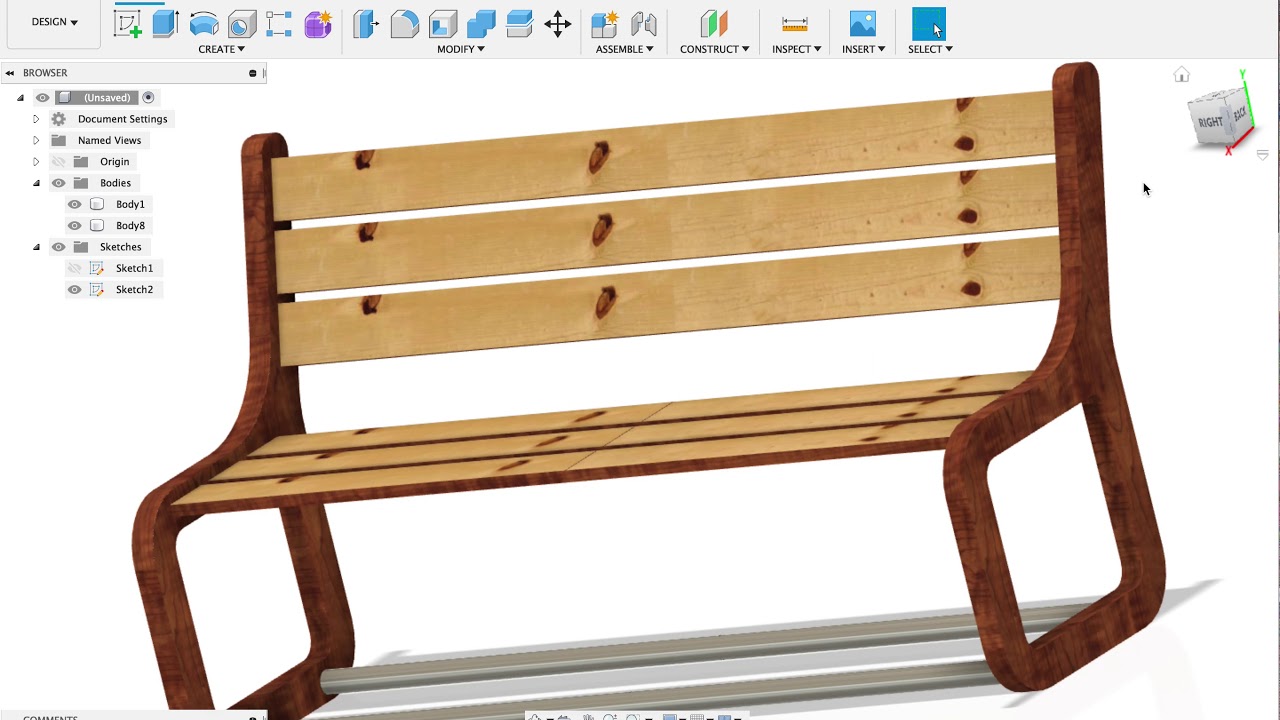Screen dimensions: 1280x720
Task: Select the Press Pull tool
Action: tap(366, 24)
